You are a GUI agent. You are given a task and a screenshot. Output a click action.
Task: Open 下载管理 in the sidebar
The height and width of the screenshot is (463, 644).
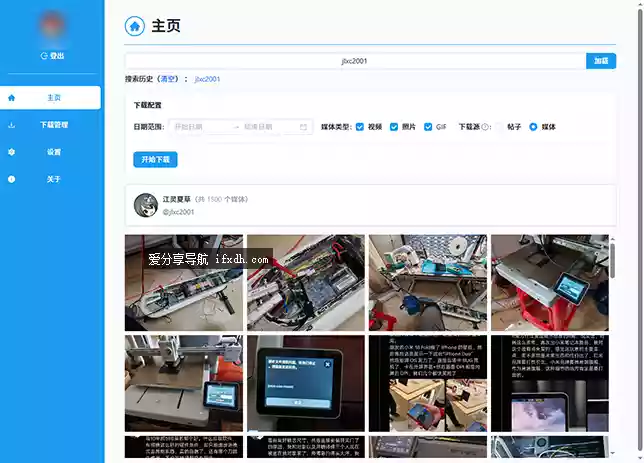54,125
